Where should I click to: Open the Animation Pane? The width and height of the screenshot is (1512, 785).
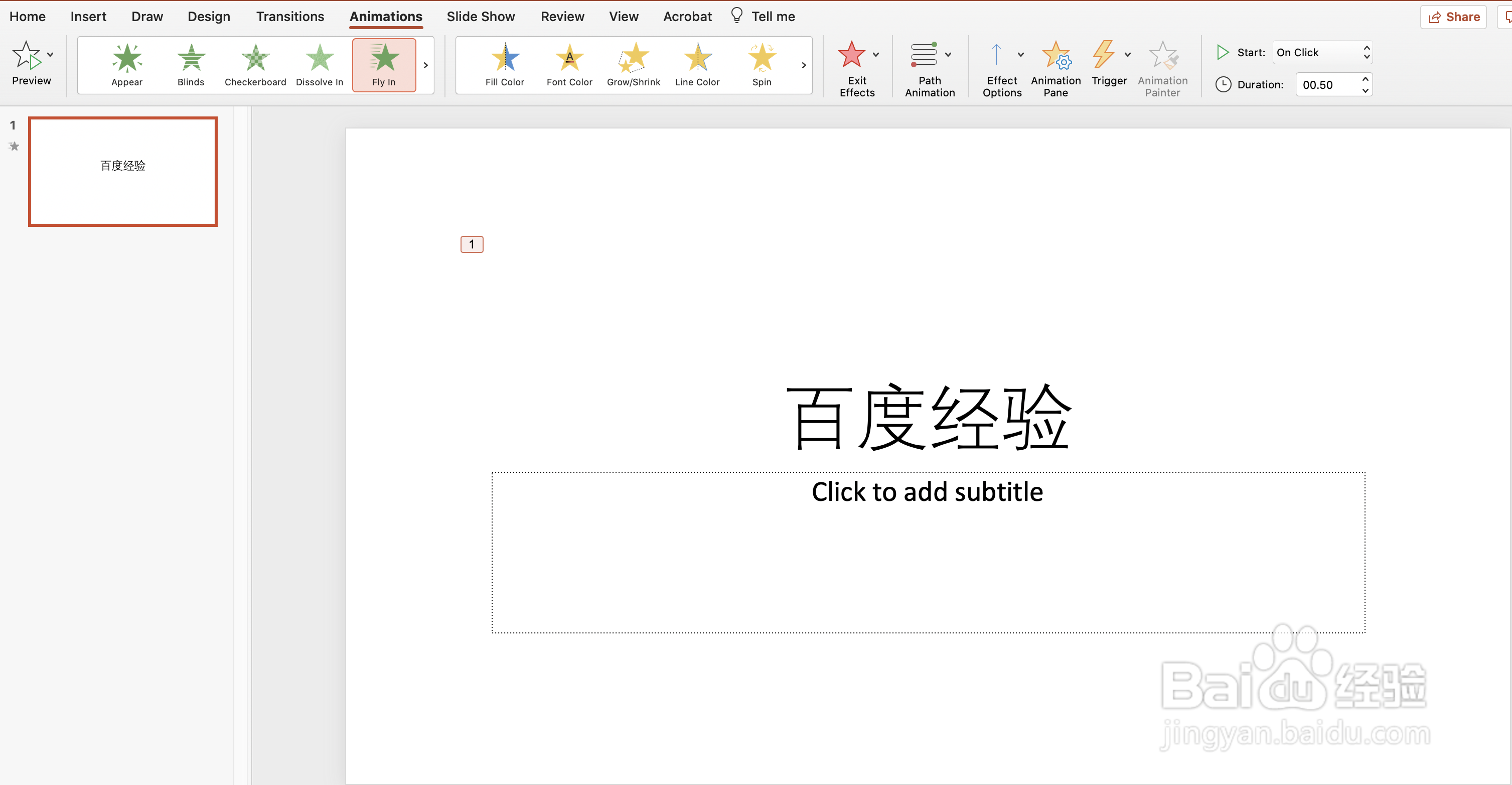point(1055,68)
